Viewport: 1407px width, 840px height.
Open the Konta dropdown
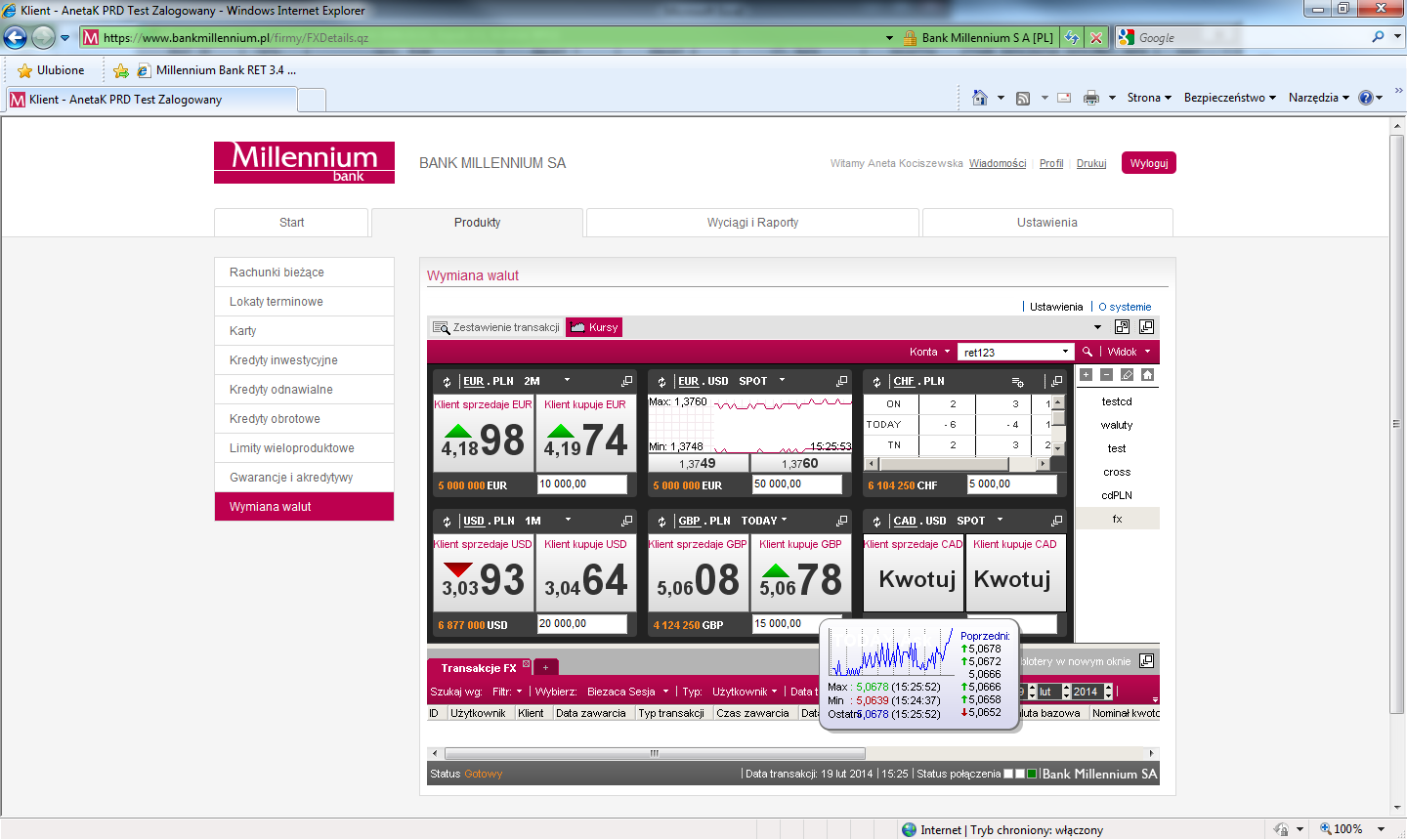[x=929, y=352]
